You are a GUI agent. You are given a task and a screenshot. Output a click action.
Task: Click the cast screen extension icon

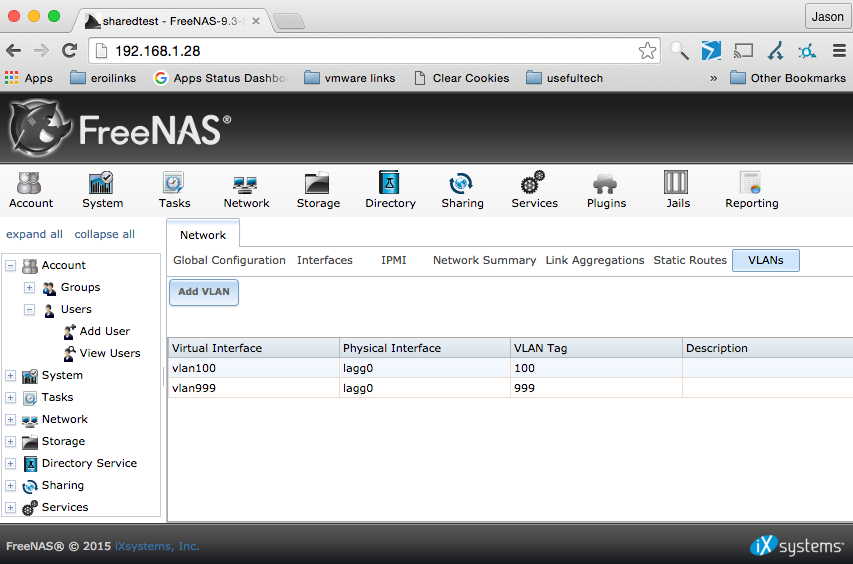pyautogui.click(x=743, y=51)
